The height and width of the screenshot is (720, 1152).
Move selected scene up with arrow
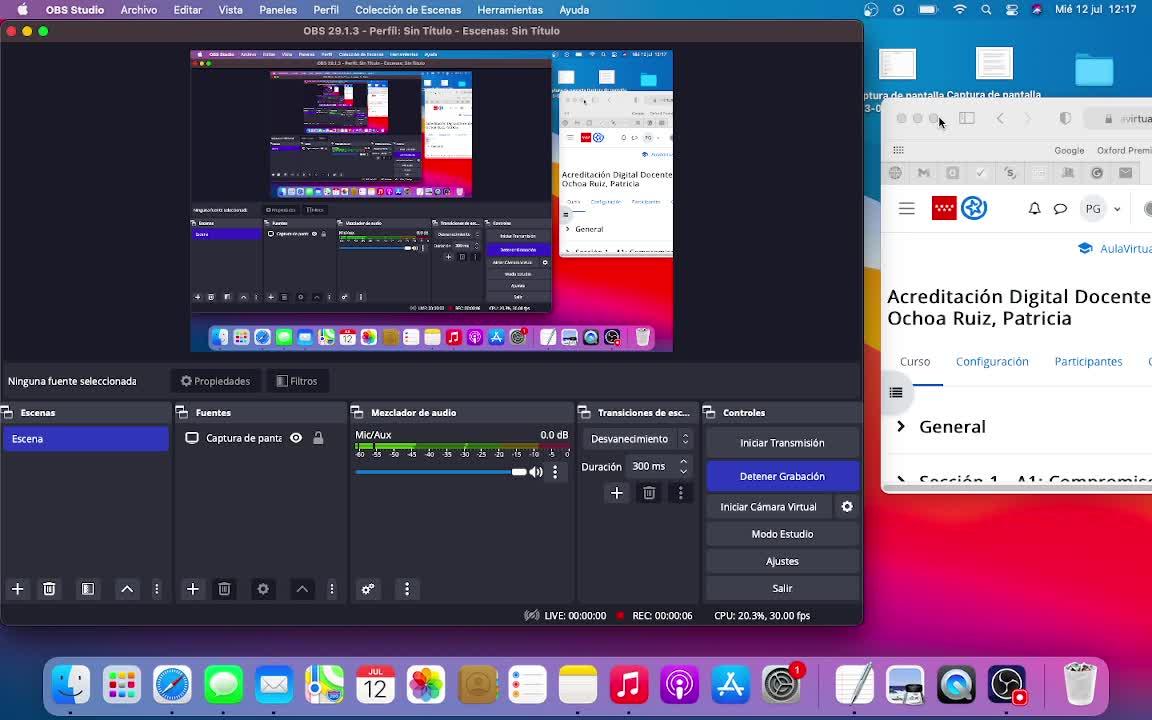coord(127,589)
